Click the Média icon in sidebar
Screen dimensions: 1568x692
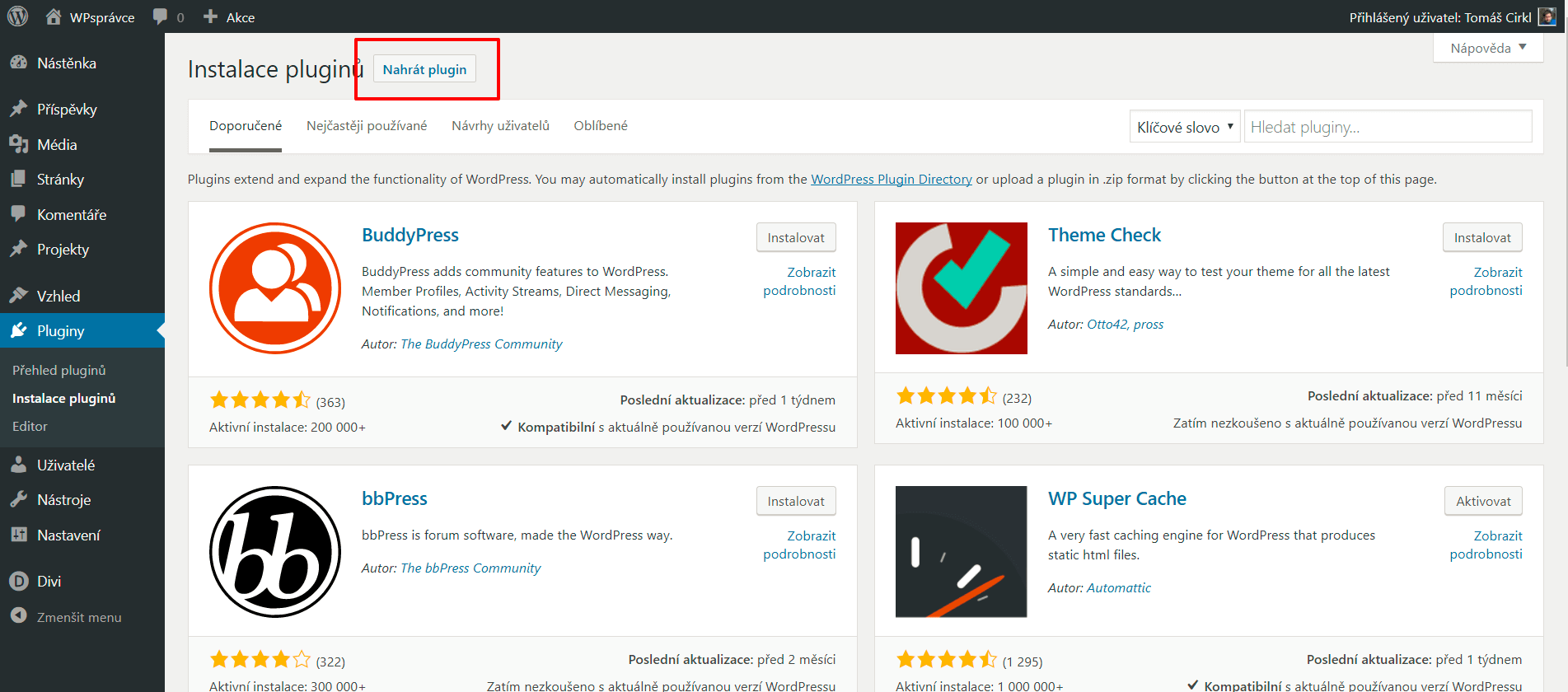point(18,144)
